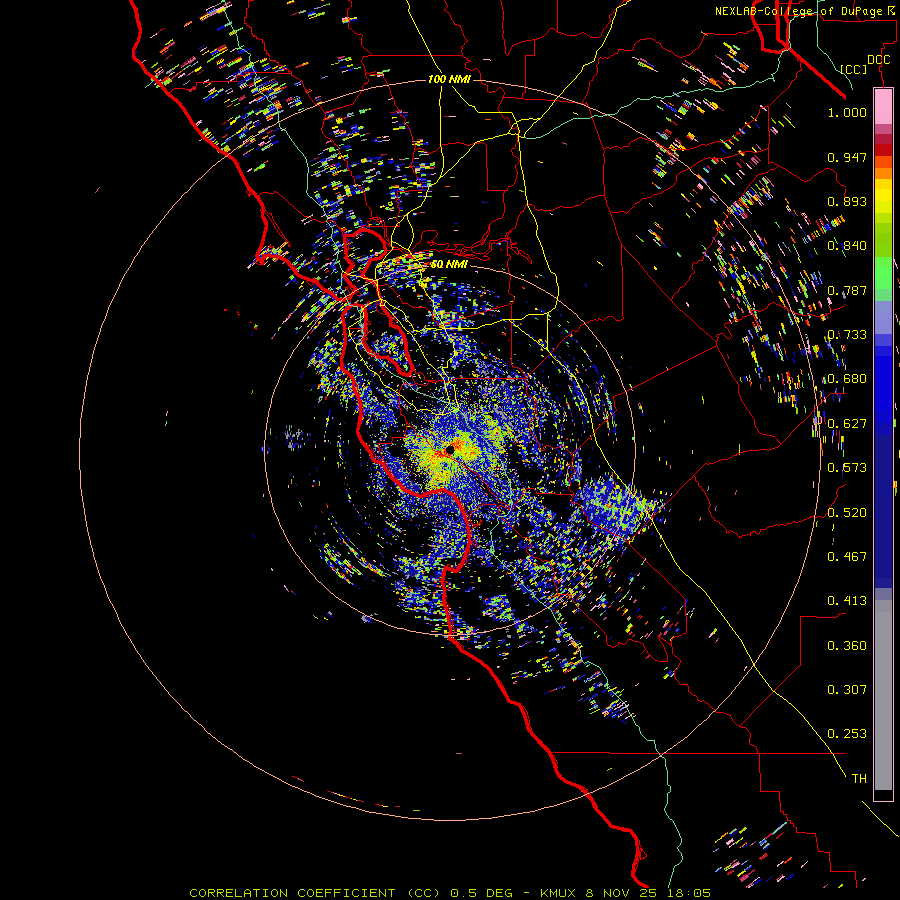Select the 0.680 legend value
Screen dimensions: 900x900
tap(847, 379)
